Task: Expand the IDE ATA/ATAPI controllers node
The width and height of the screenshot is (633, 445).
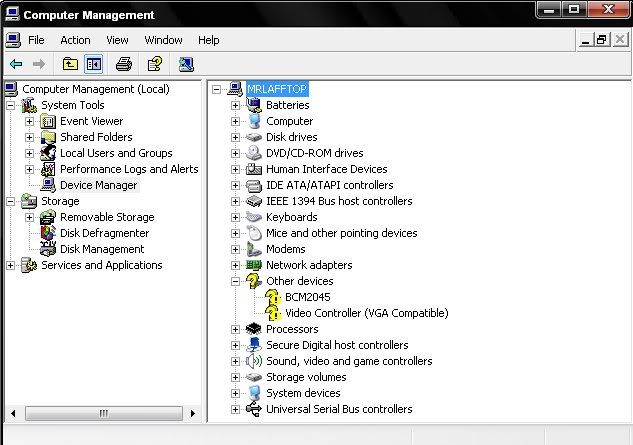Action: point(235,185)
